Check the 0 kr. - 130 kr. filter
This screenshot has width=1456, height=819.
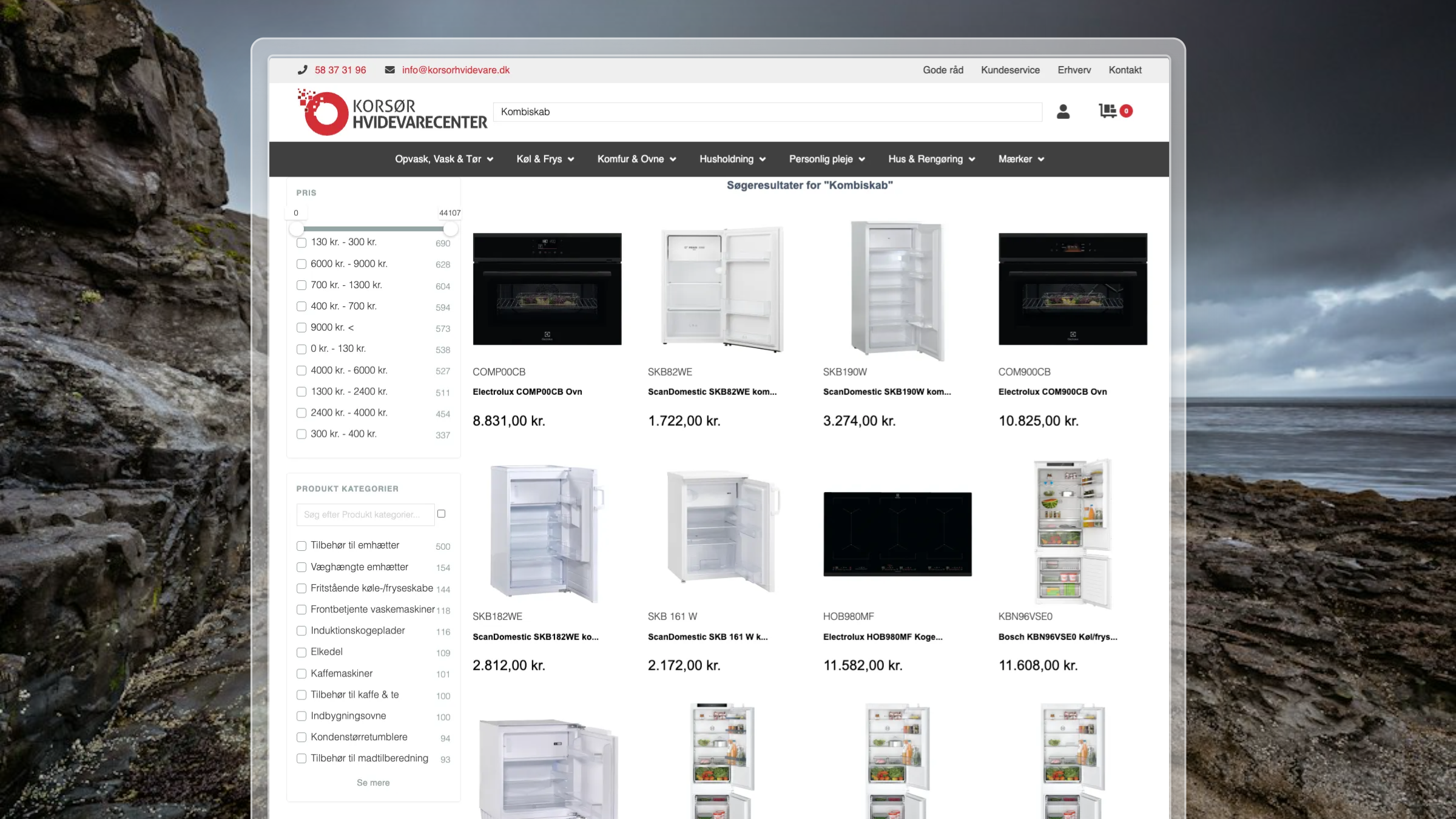(302, 349)
